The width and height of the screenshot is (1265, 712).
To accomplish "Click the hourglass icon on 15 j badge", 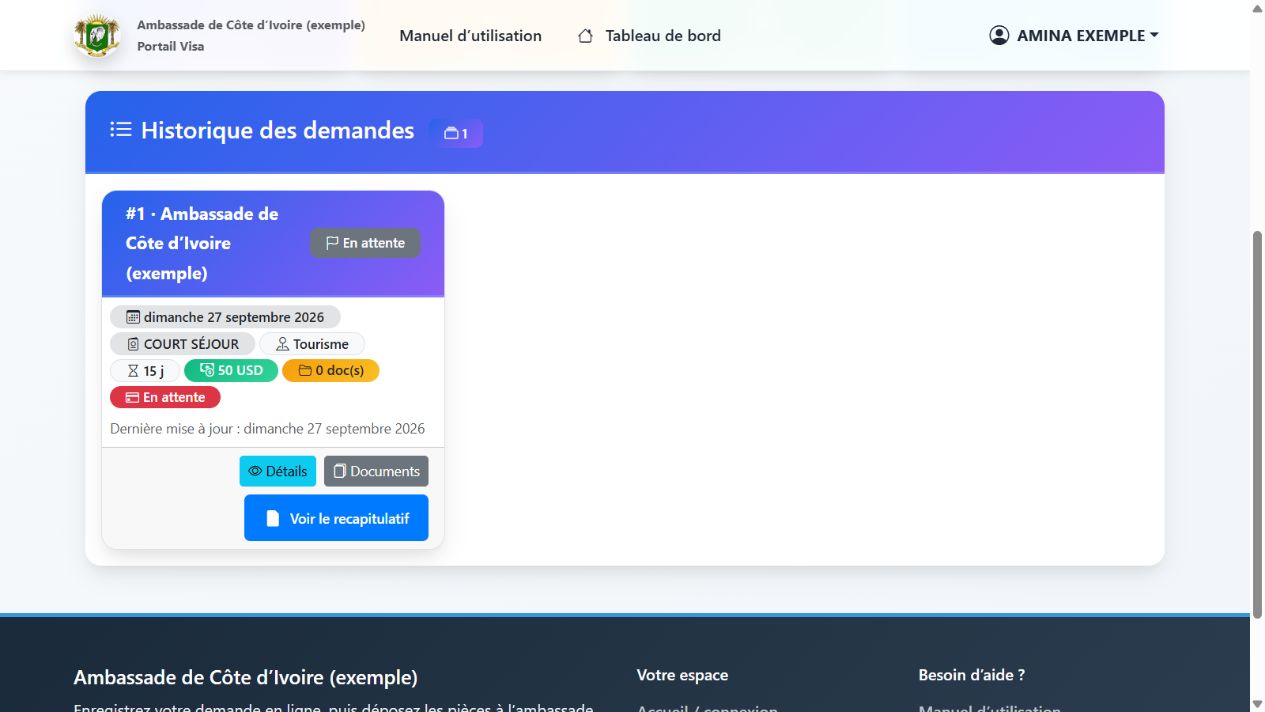I will point(133,371).
